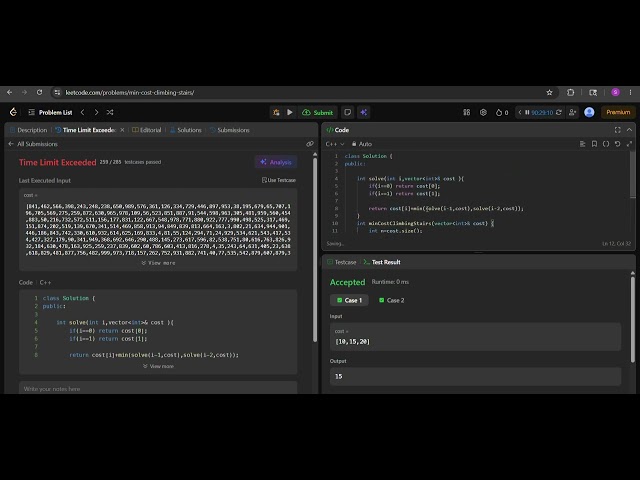Open settings gear icon in top bar

point(483,112)
